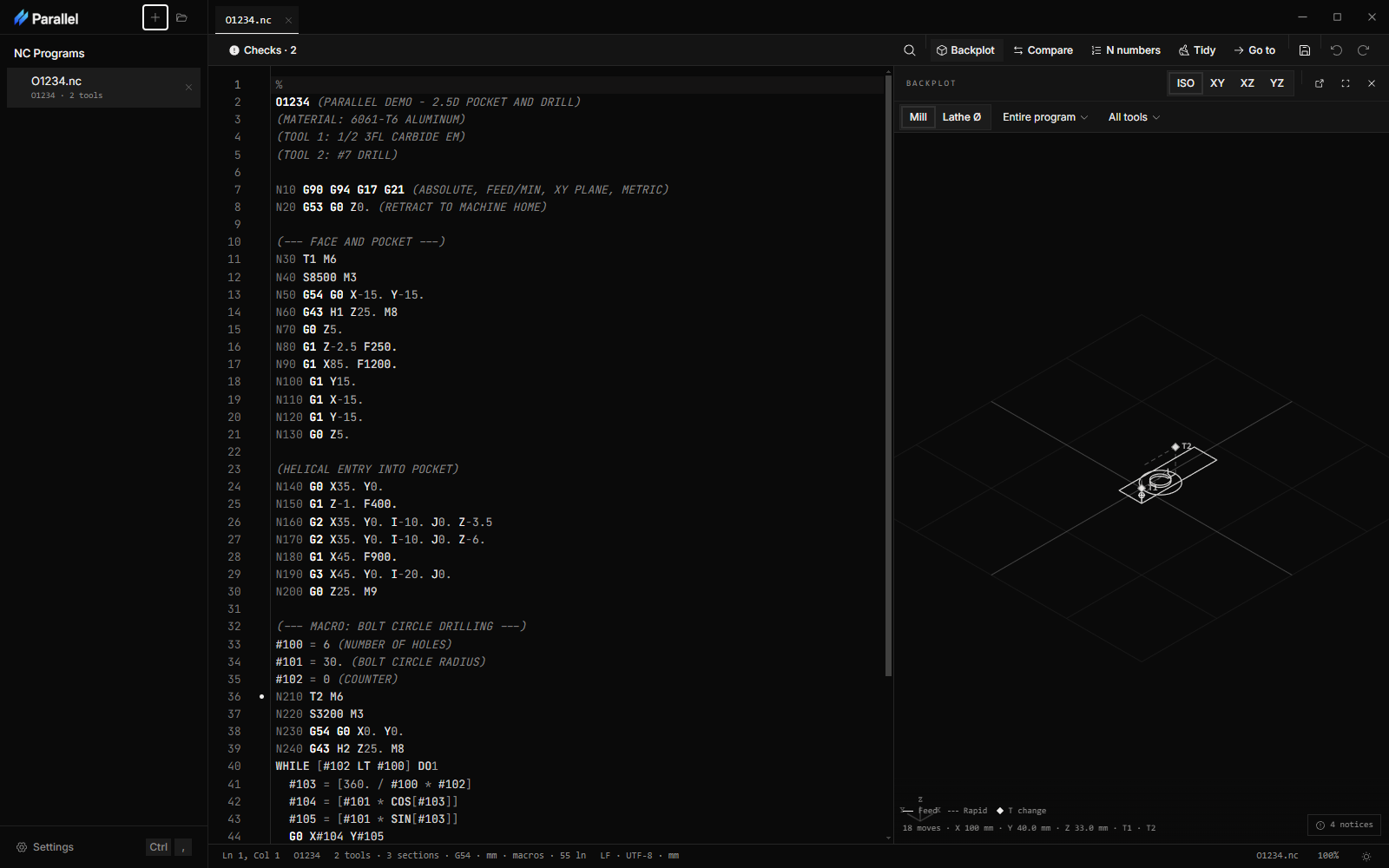
Task: Open the All tools filter dropdown
Action: (1134, 117)
